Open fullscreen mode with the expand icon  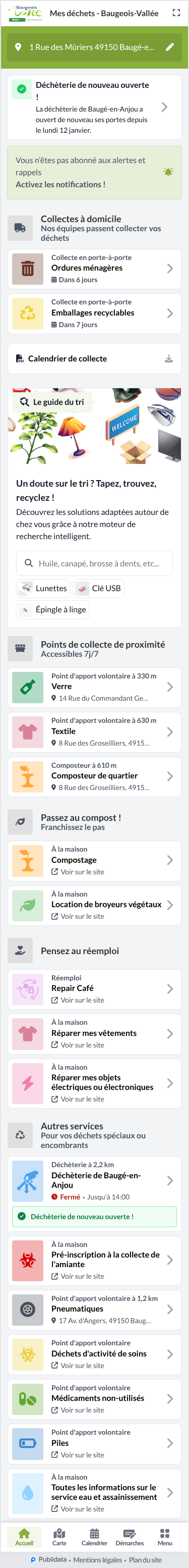point(176,13)
